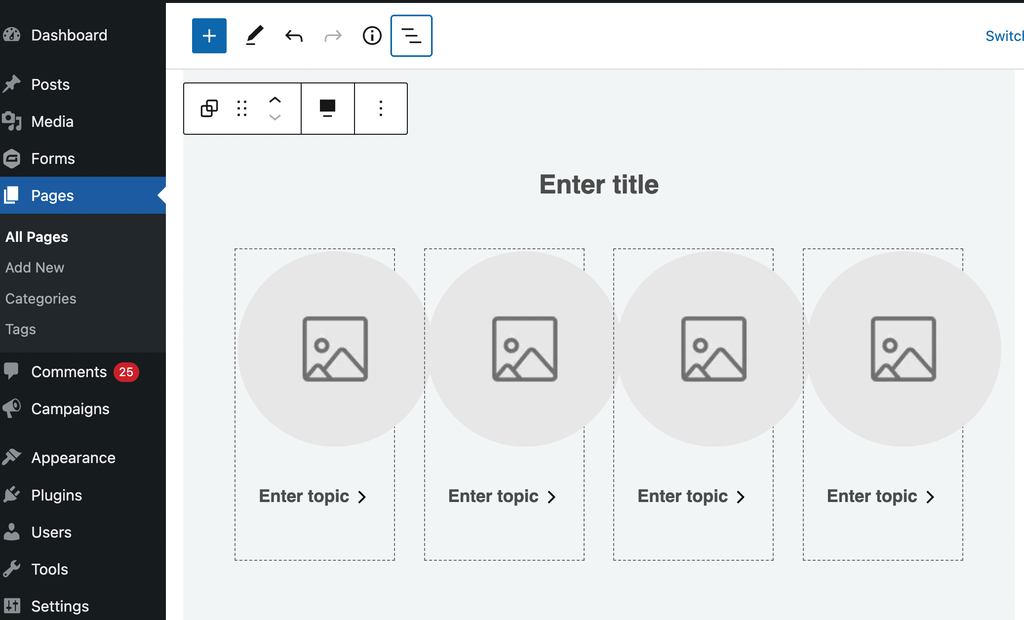Screen dimensions: 1024x620
Task: Click the Comments speech bubble icon
Action: coord(11,372)
